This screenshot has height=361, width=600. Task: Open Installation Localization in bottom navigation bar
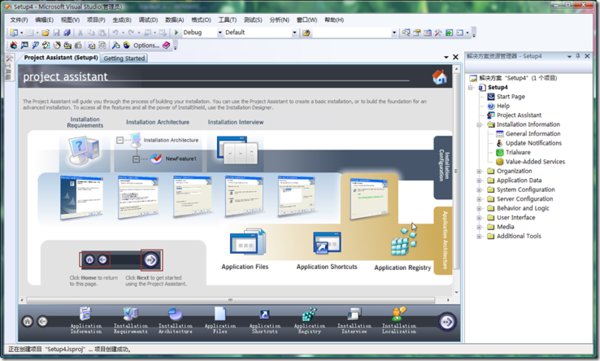pos(399,320)
